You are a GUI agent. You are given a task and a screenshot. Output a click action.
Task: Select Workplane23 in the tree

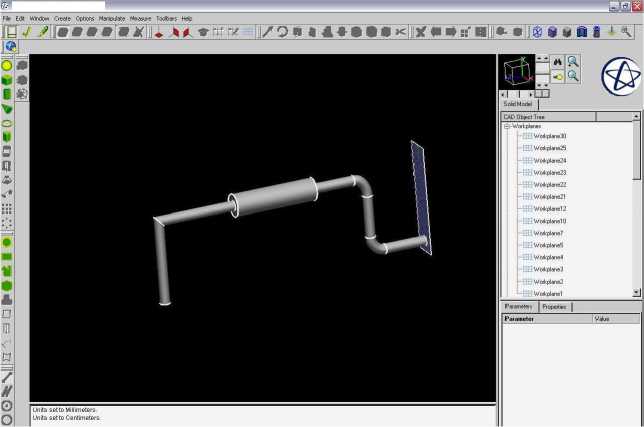[550, 172]
